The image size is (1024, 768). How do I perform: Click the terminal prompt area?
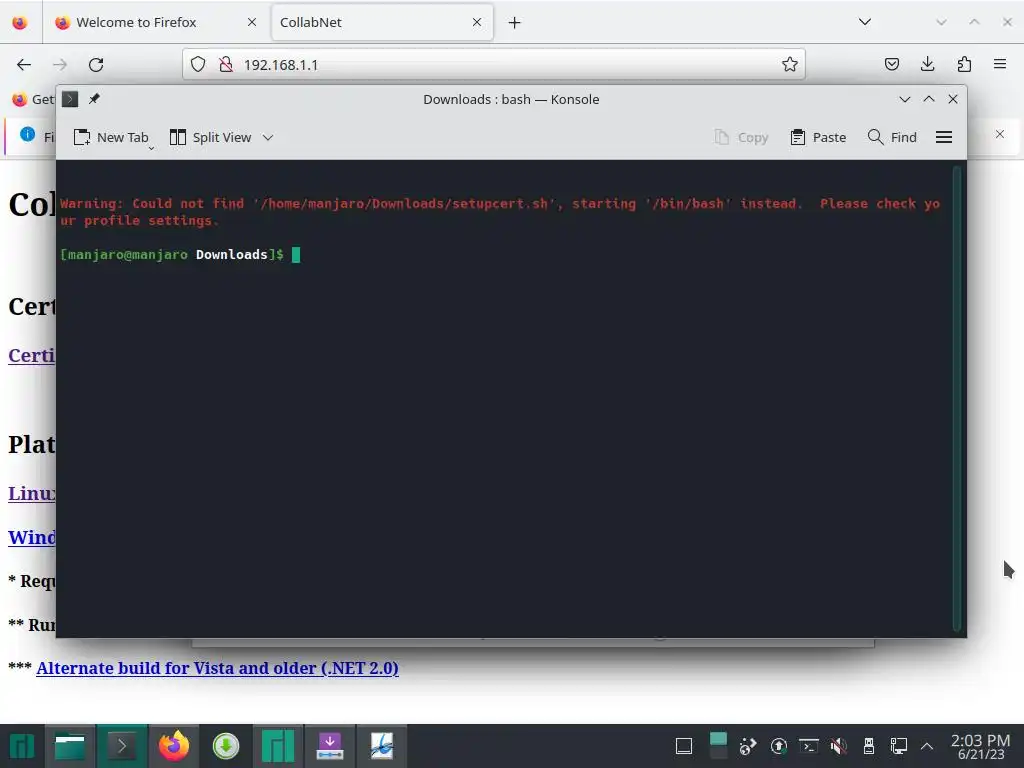[x=180, y=255]
